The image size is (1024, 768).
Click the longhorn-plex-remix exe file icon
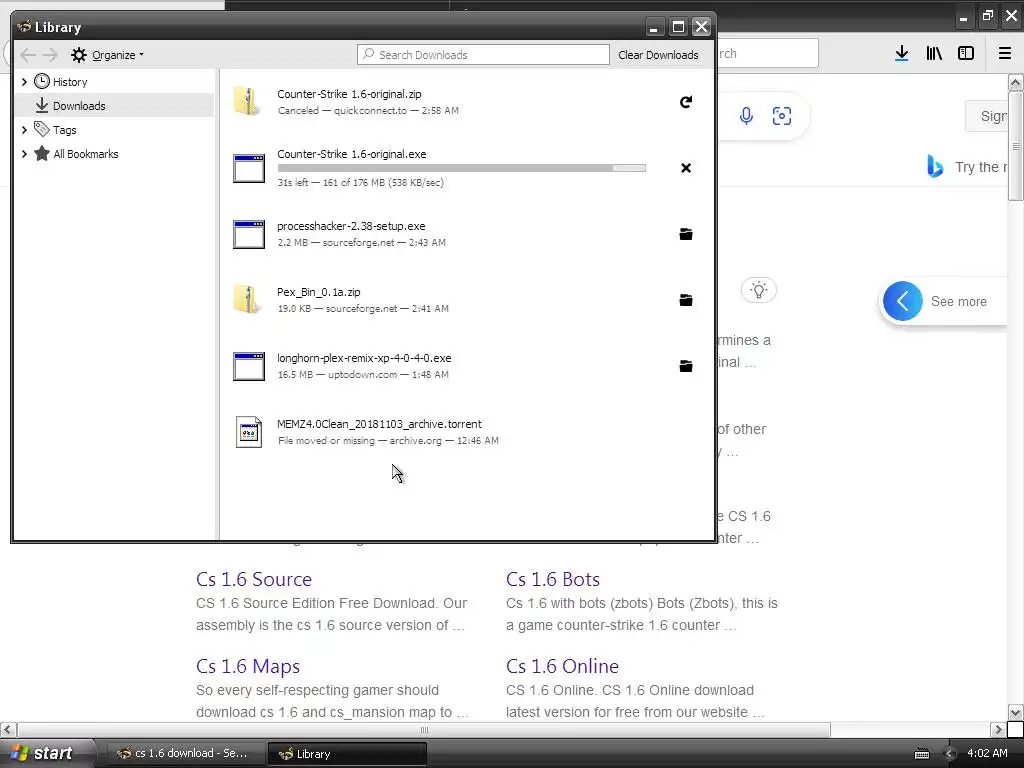point(249,366)
